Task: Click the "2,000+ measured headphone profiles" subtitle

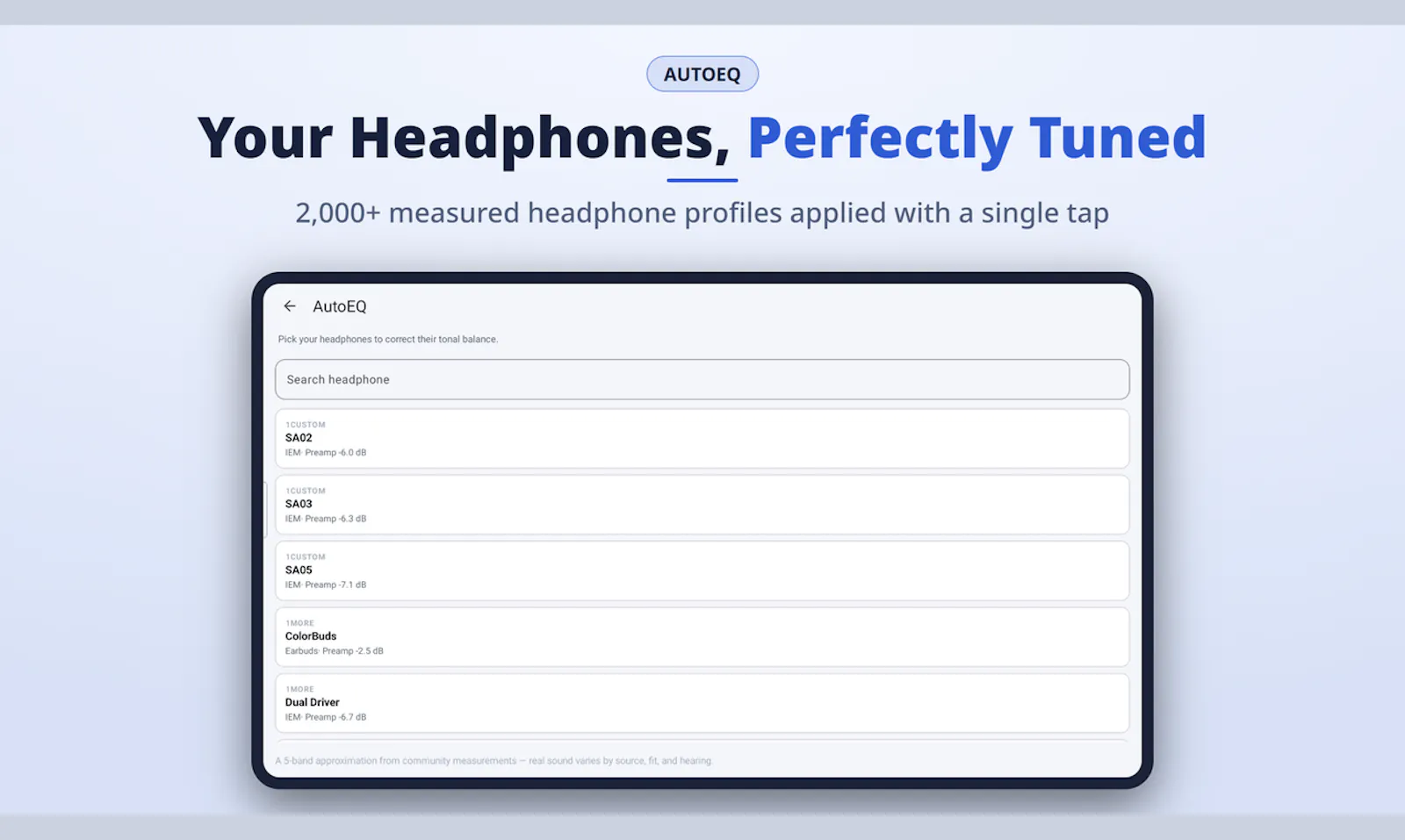Action: (702, 213)
